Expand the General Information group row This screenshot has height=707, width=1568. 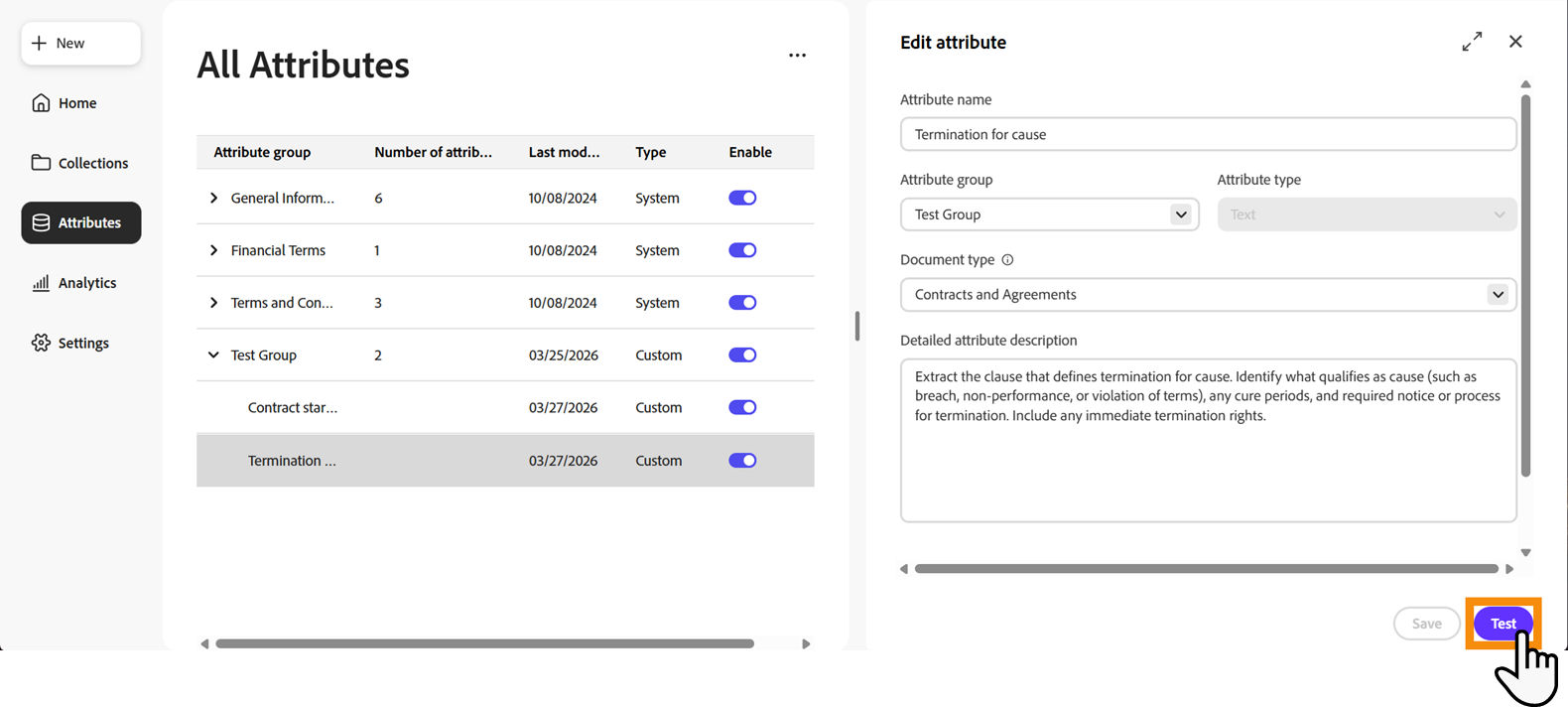tap(213, 199)
